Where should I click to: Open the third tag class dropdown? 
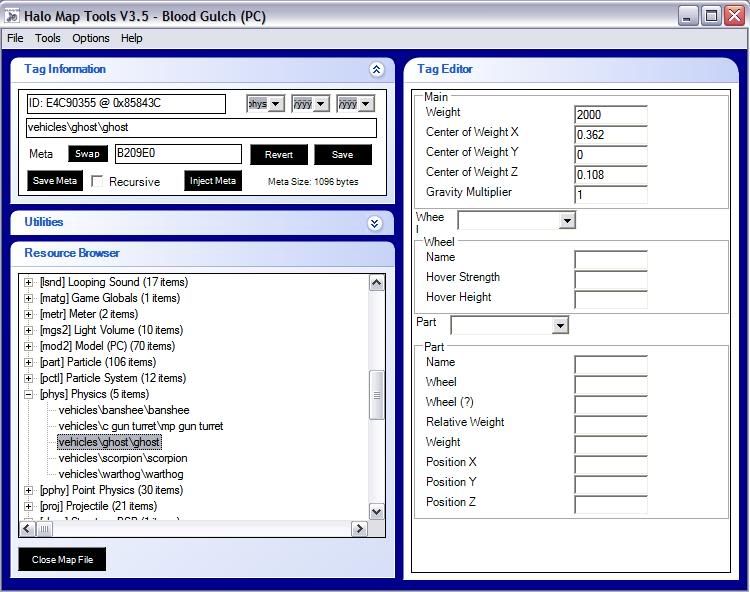point(366,104)
